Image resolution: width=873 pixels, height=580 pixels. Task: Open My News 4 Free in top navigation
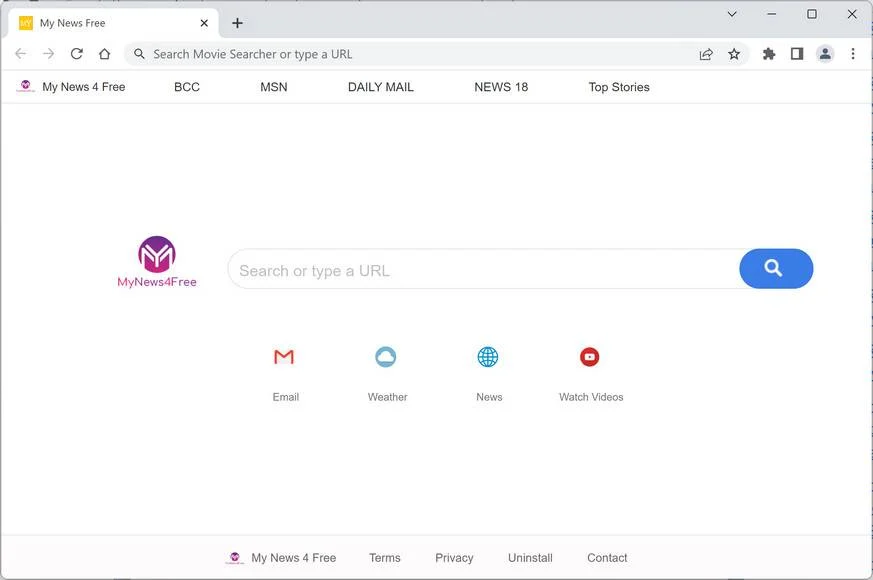71,87
